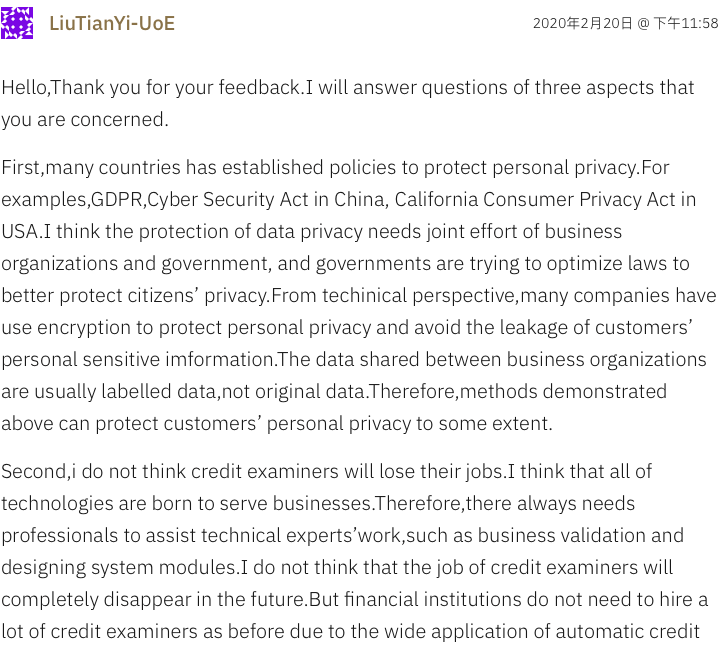The height and width of the screenshot is (649, 722).
Task: Click the "Hello,Thank you for your feedback" sentence
Action: [152, 87]
